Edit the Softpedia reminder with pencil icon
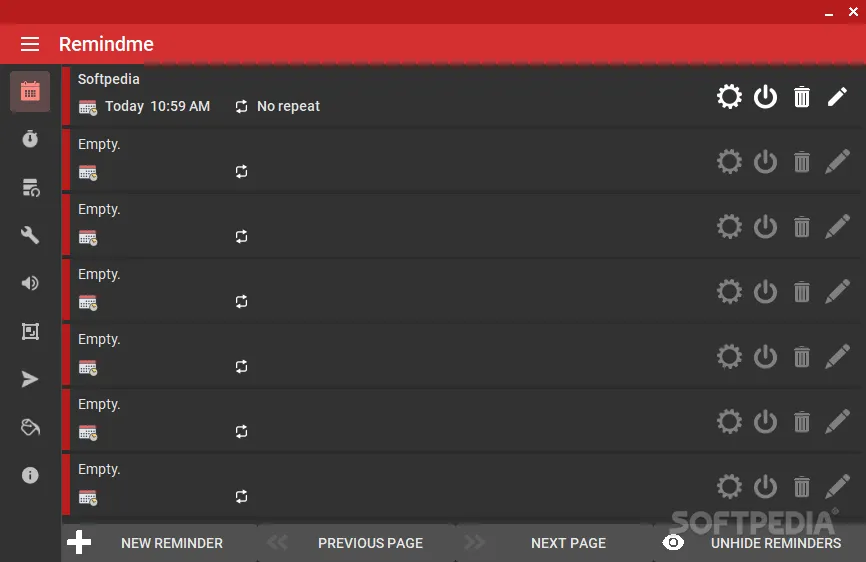The image size is (866, 562). coord(837,97)
